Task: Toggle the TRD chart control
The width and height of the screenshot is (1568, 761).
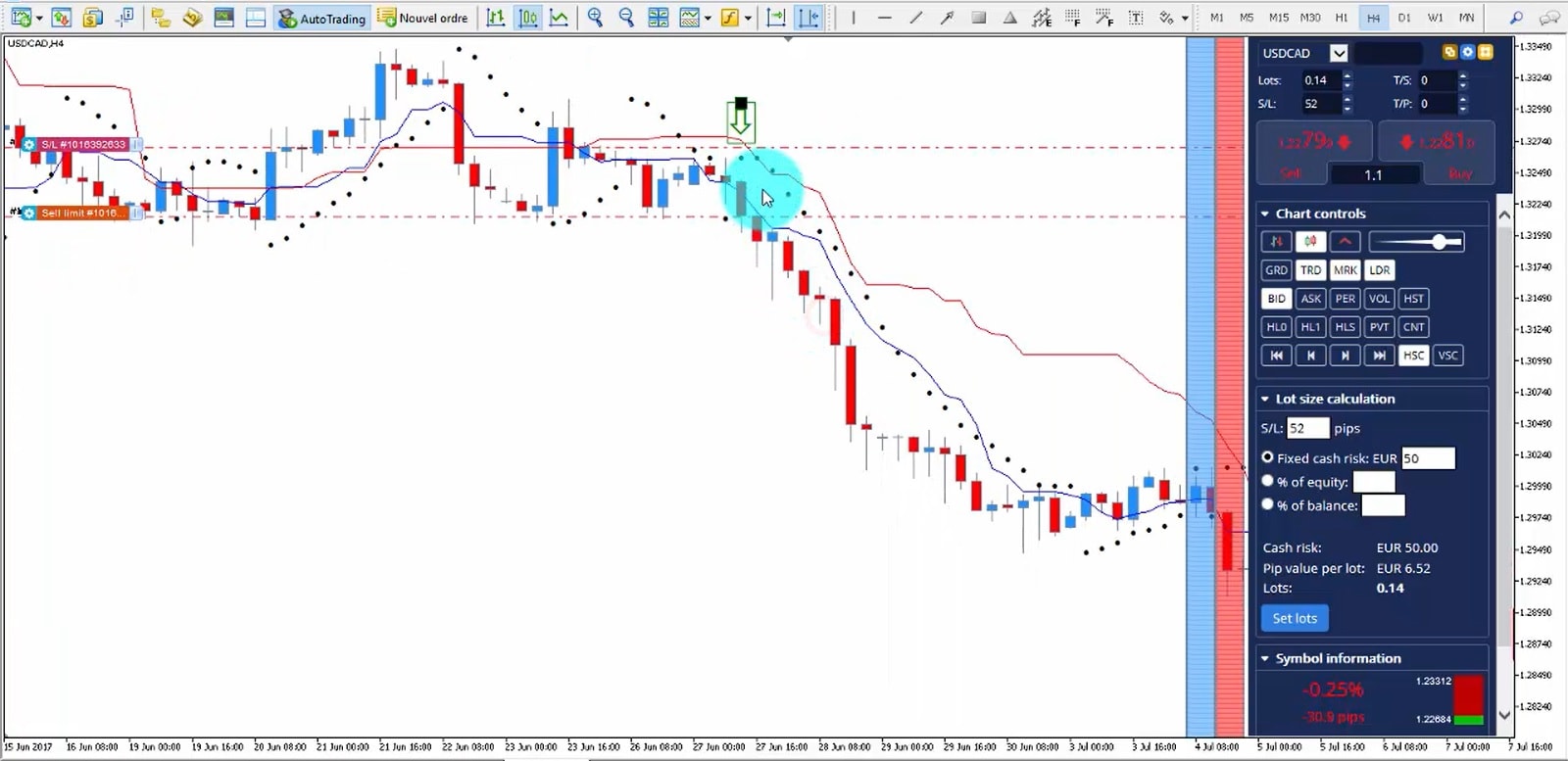Action: tap(1310, 270)
